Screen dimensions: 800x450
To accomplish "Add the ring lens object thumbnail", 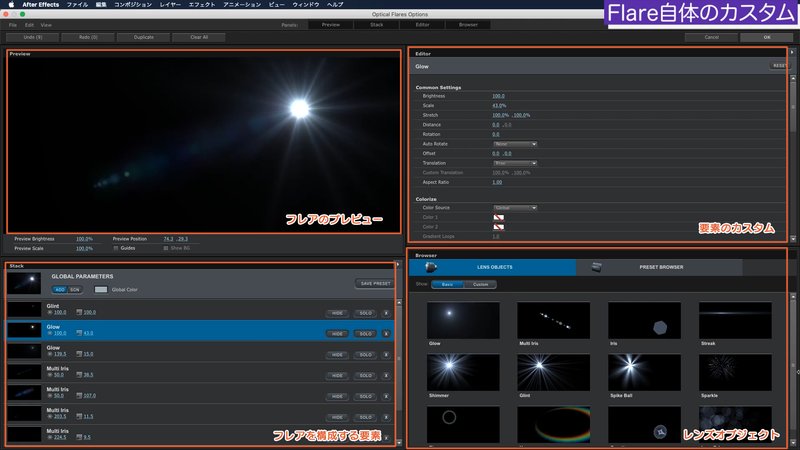I will pos(463,424).
